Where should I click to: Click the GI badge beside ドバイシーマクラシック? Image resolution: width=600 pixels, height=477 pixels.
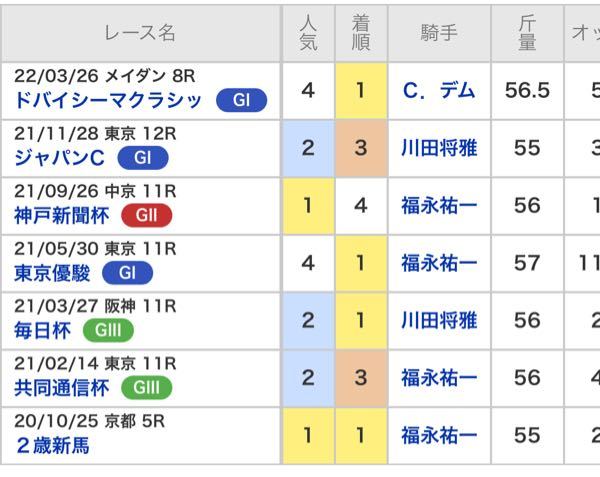point(244,101)
